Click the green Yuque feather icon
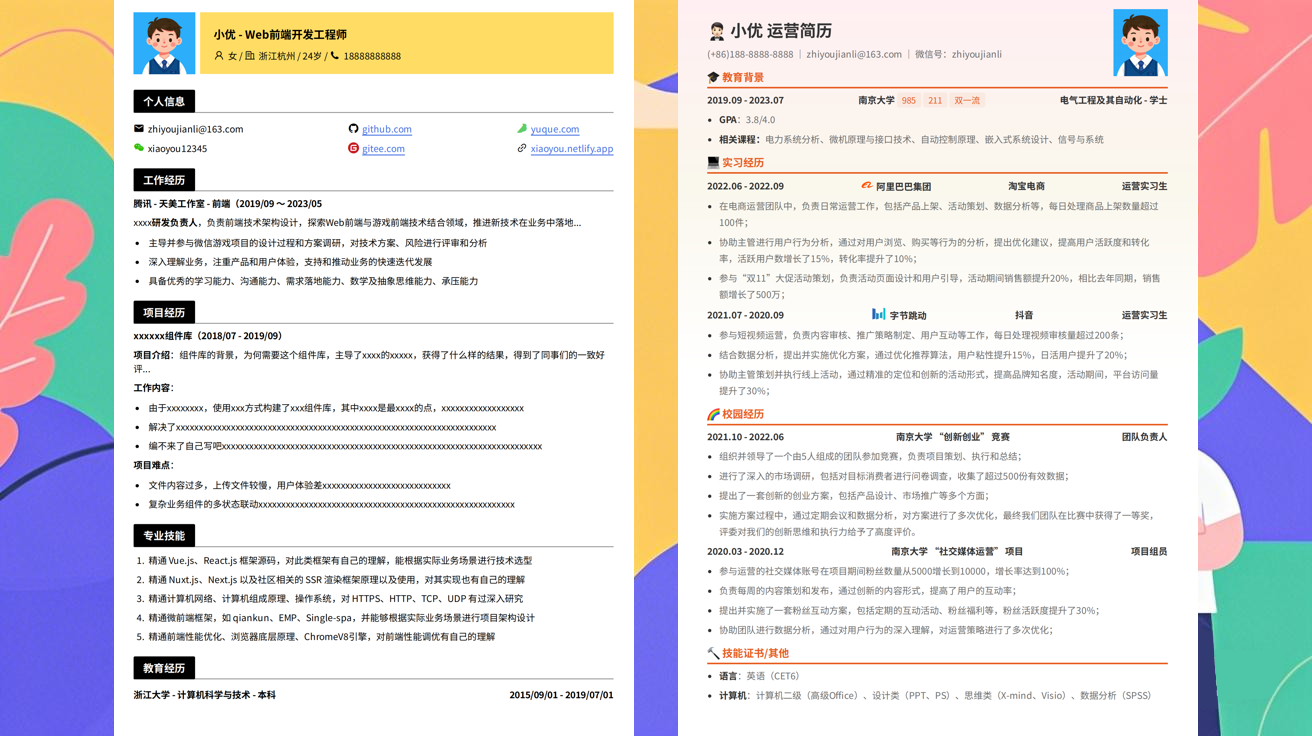 click(522, 129)
